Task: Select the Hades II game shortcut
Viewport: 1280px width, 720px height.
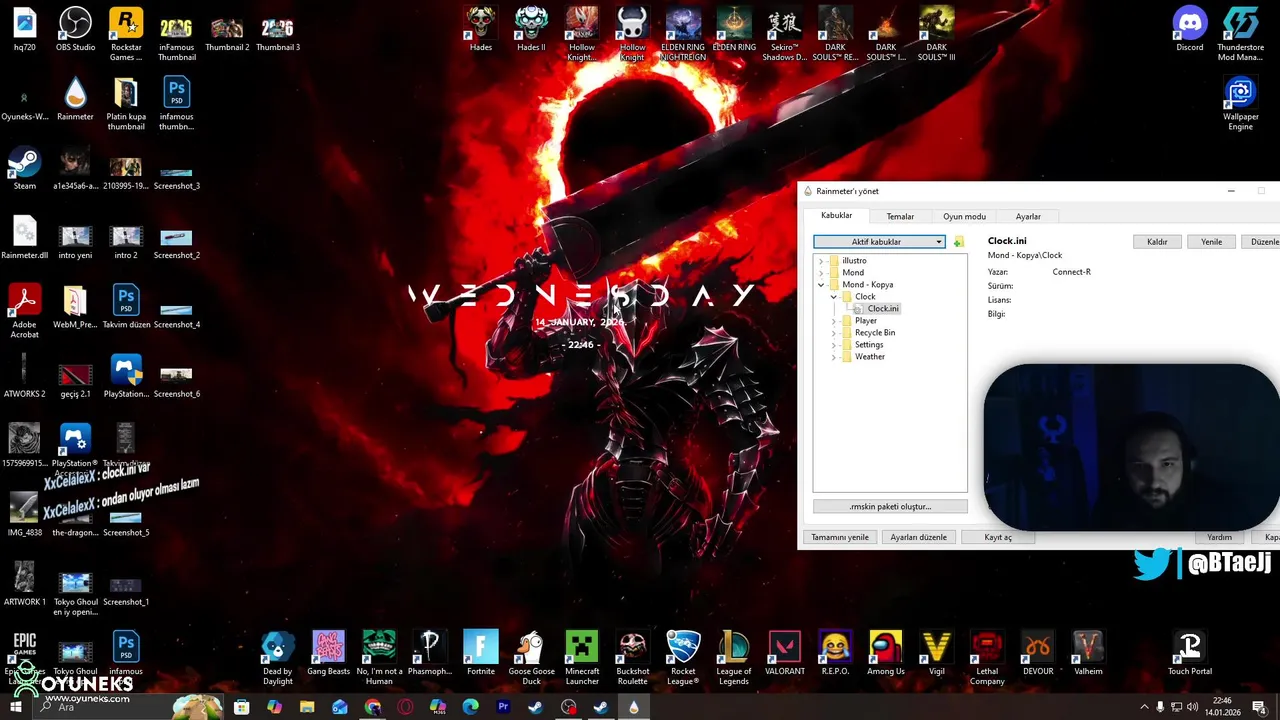Action: (x=531, y=29)
